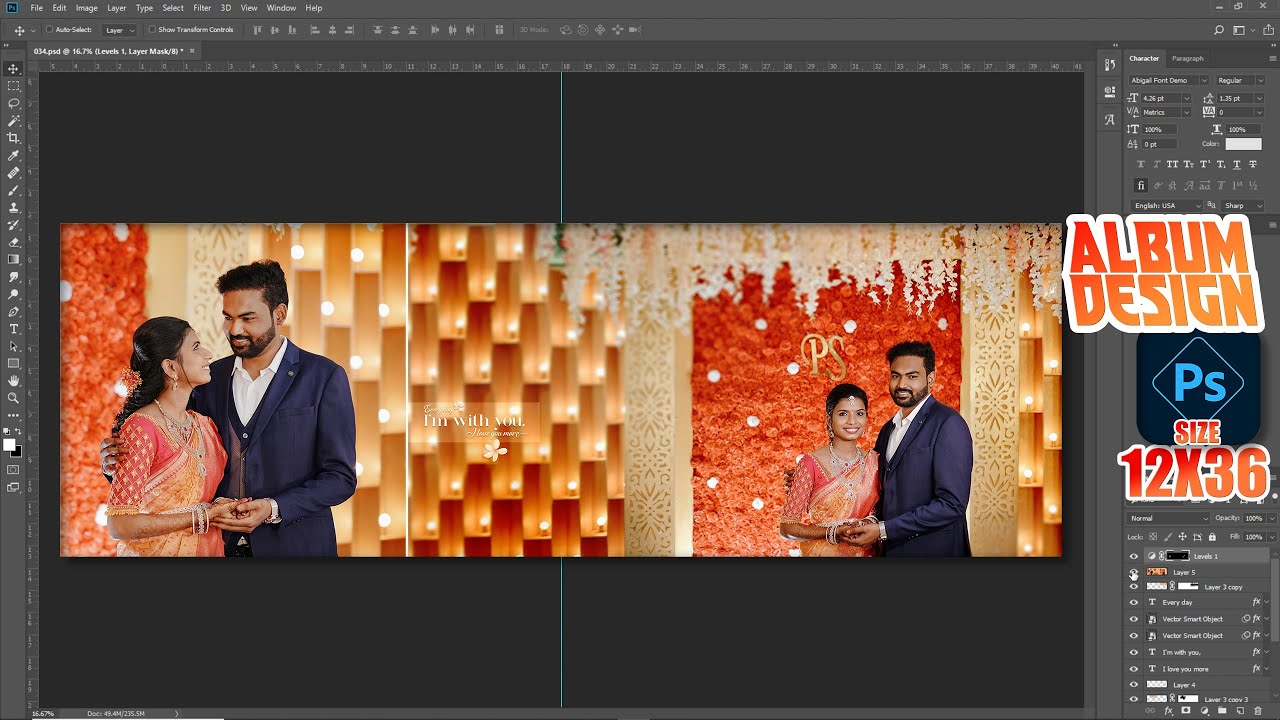
Task: Select the Eraser tool
Action: [14, 242]
